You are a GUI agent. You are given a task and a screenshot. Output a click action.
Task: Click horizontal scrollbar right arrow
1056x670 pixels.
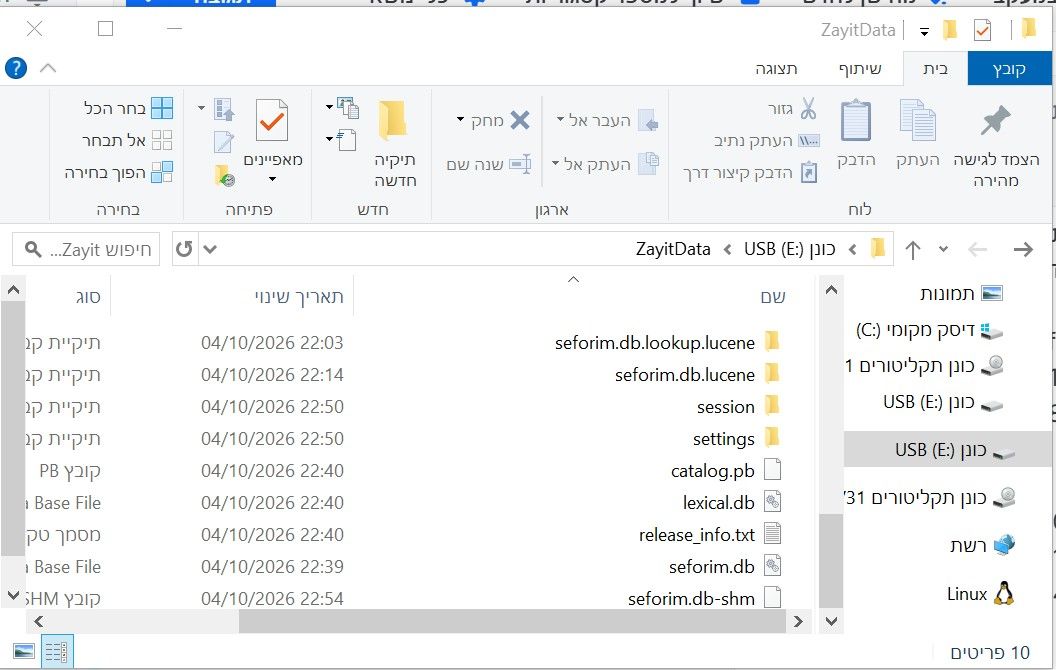[x=798, y=622]
